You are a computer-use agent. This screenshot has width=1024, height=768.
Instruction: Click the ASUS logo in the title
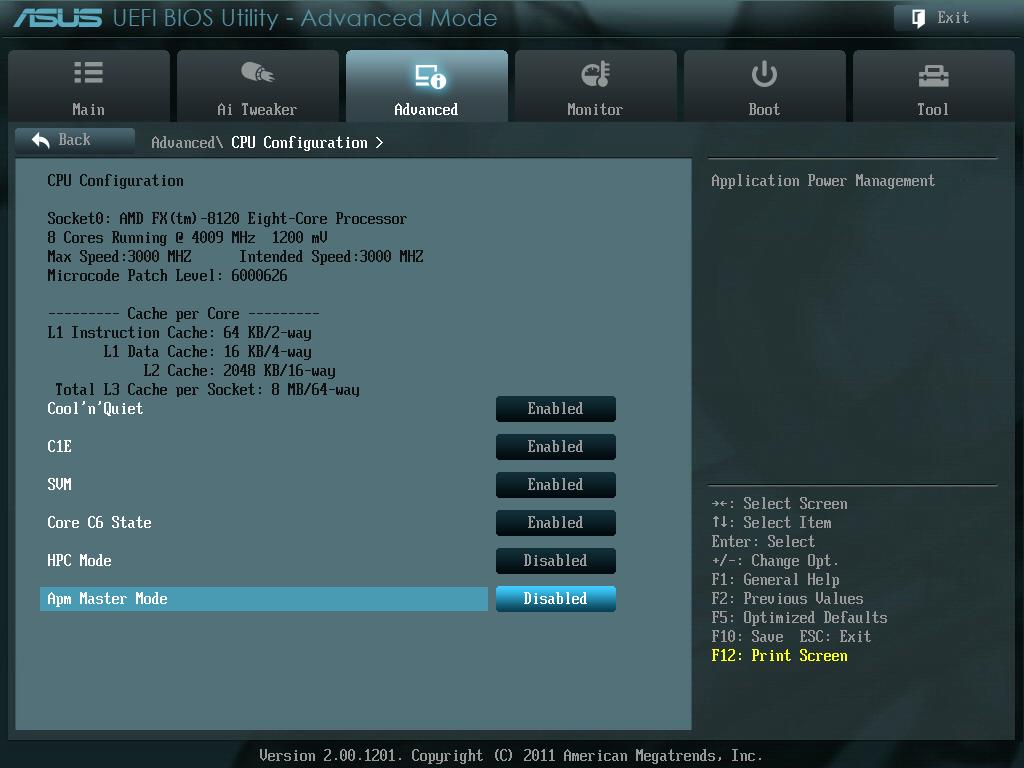point(58,18)
